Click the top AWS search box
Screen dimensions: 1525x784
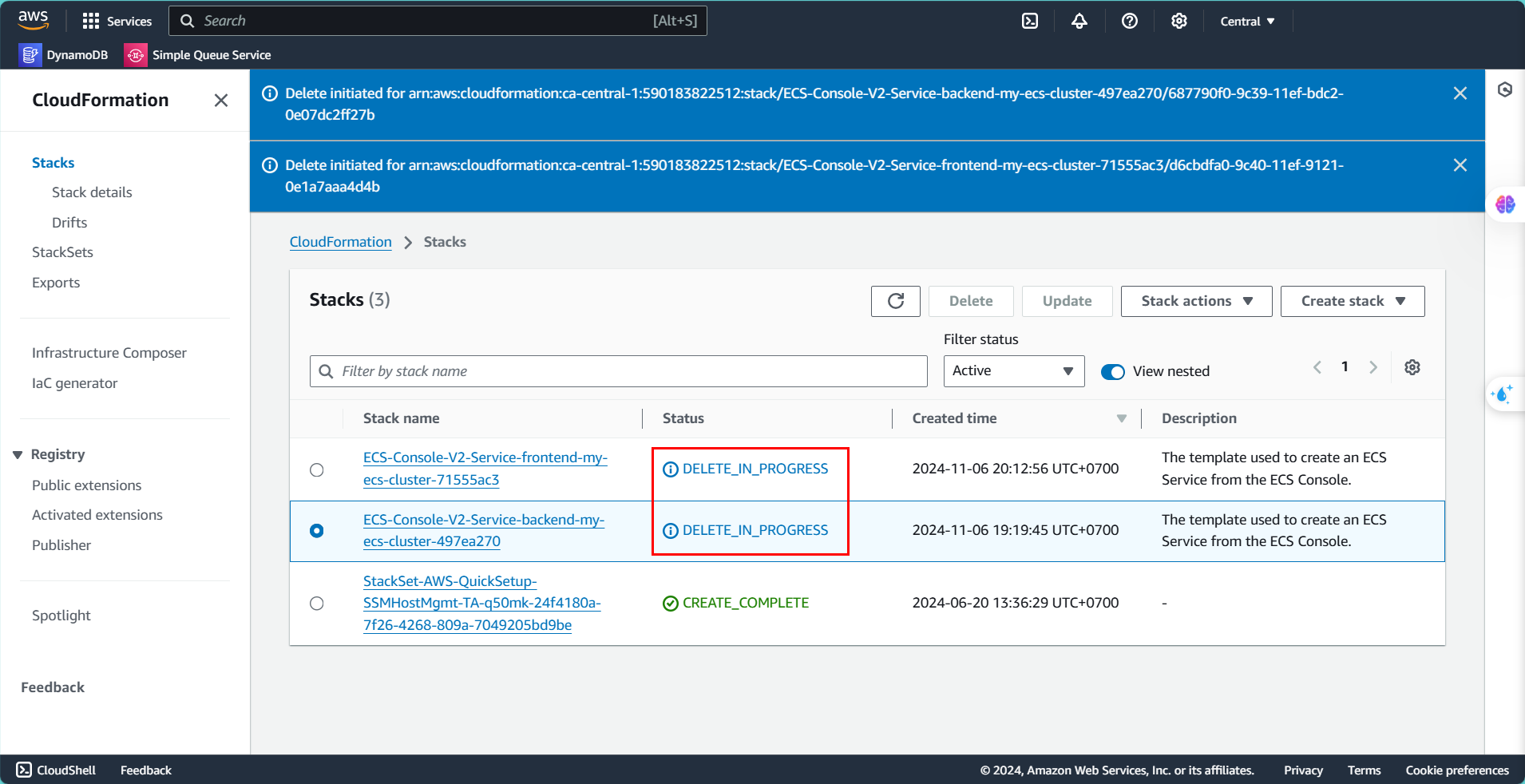tap(438, 21)
